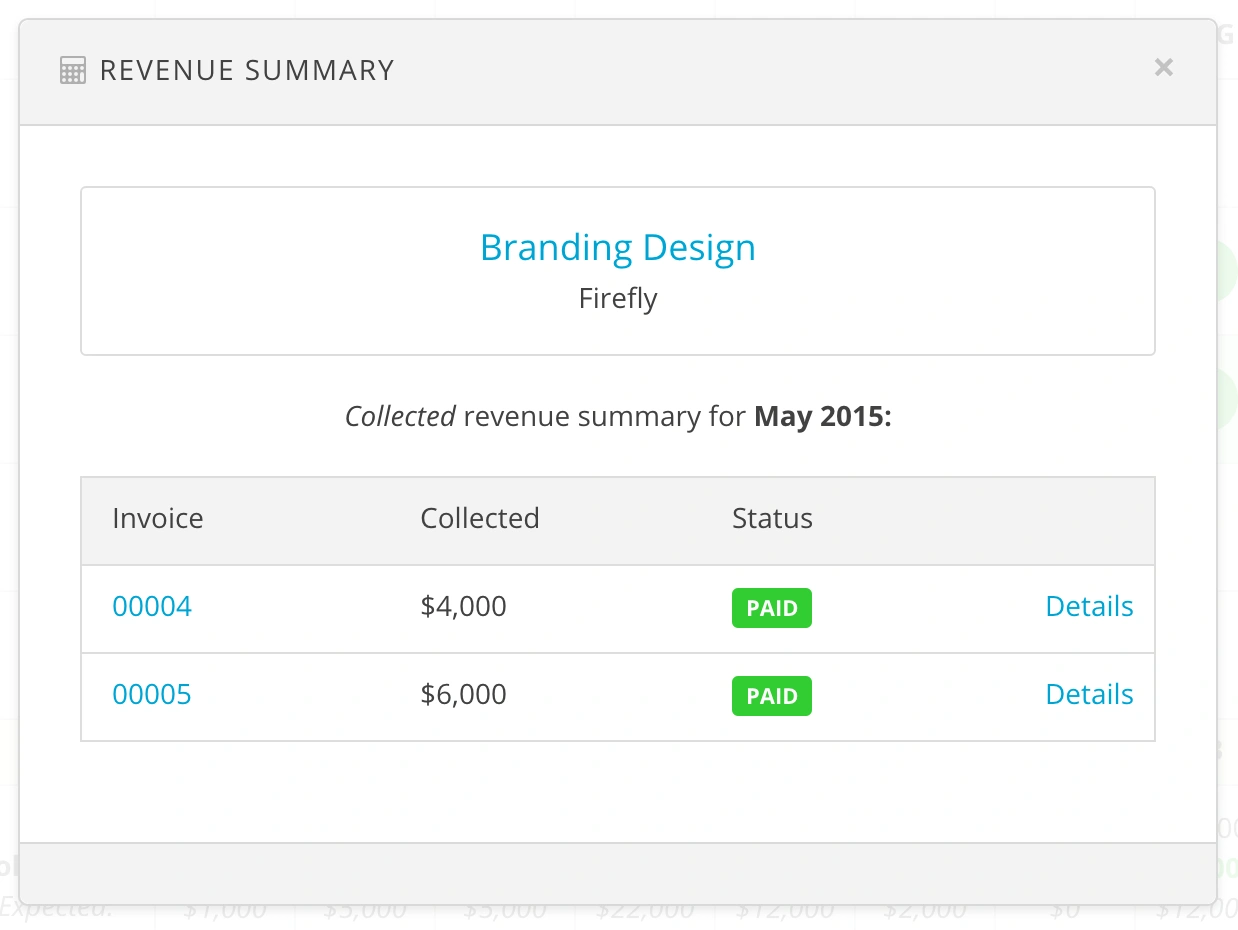
Task: Select the green paid status badge for invoice 00005
Action: click(x=771, y=695)
